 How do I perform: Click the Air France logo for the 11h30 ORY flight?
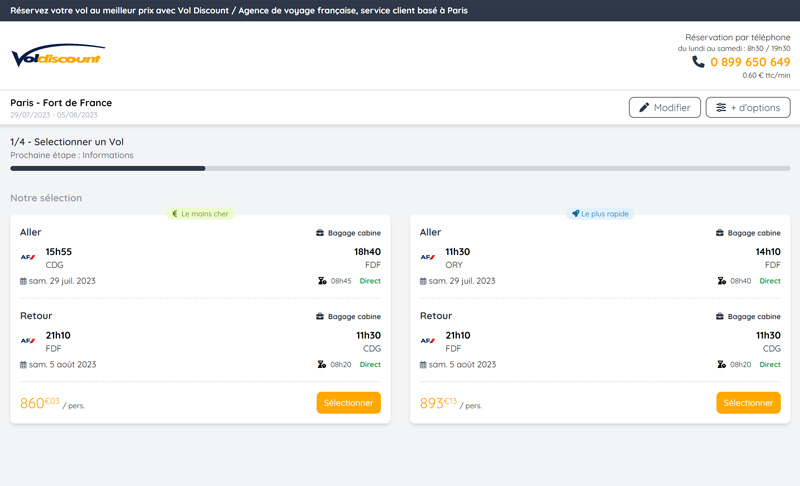pyautogui.click(x=428, y=257)
